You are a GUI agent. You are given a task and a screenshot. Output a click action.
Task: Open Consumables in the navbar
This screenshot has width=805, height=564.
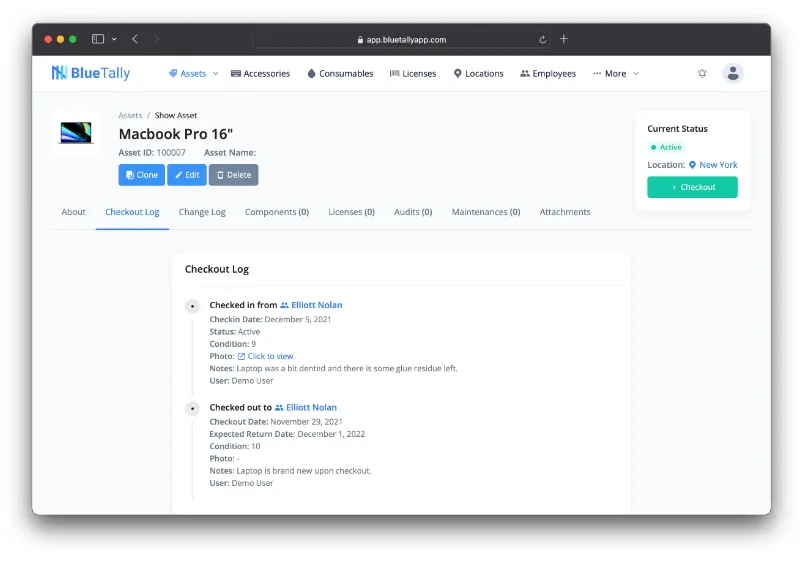pyautogui.click(x=340, y=73)
